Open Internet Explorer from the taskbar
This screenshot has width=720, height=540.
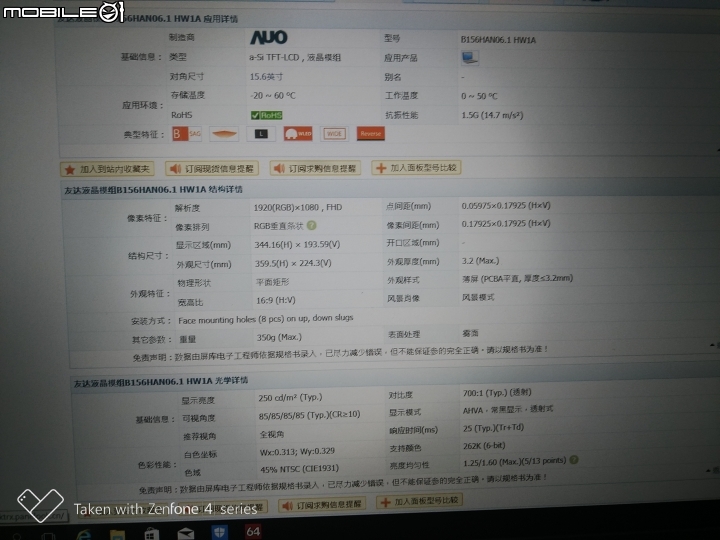pyautogui.click(x=83, y=534)
